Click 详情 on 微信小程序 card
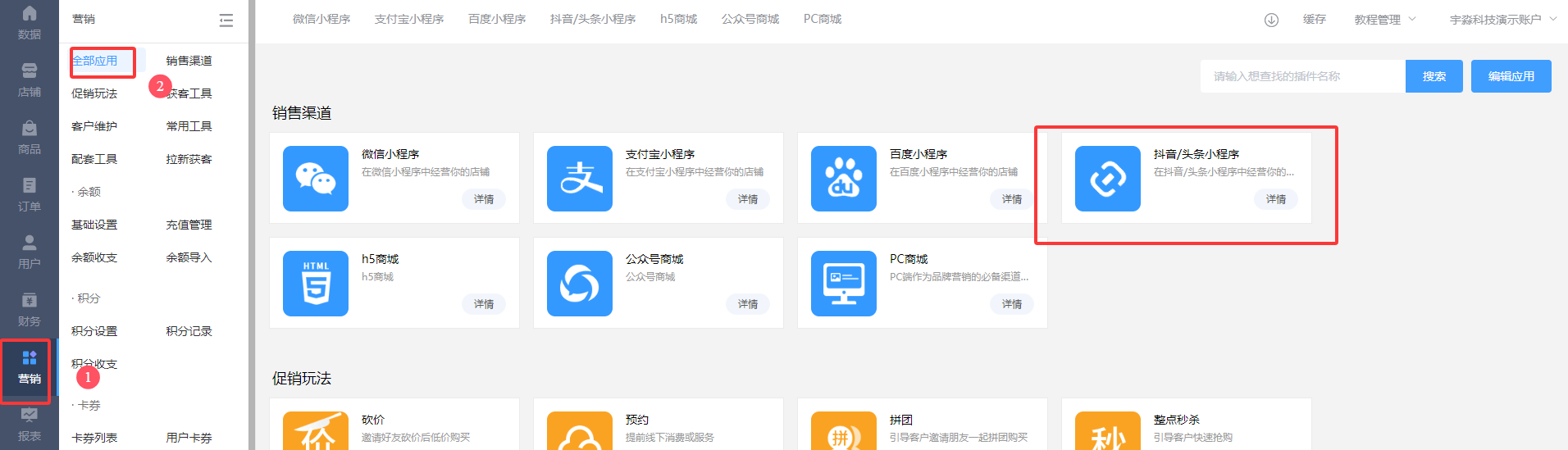1568x450 pixels. coord(484,199)
